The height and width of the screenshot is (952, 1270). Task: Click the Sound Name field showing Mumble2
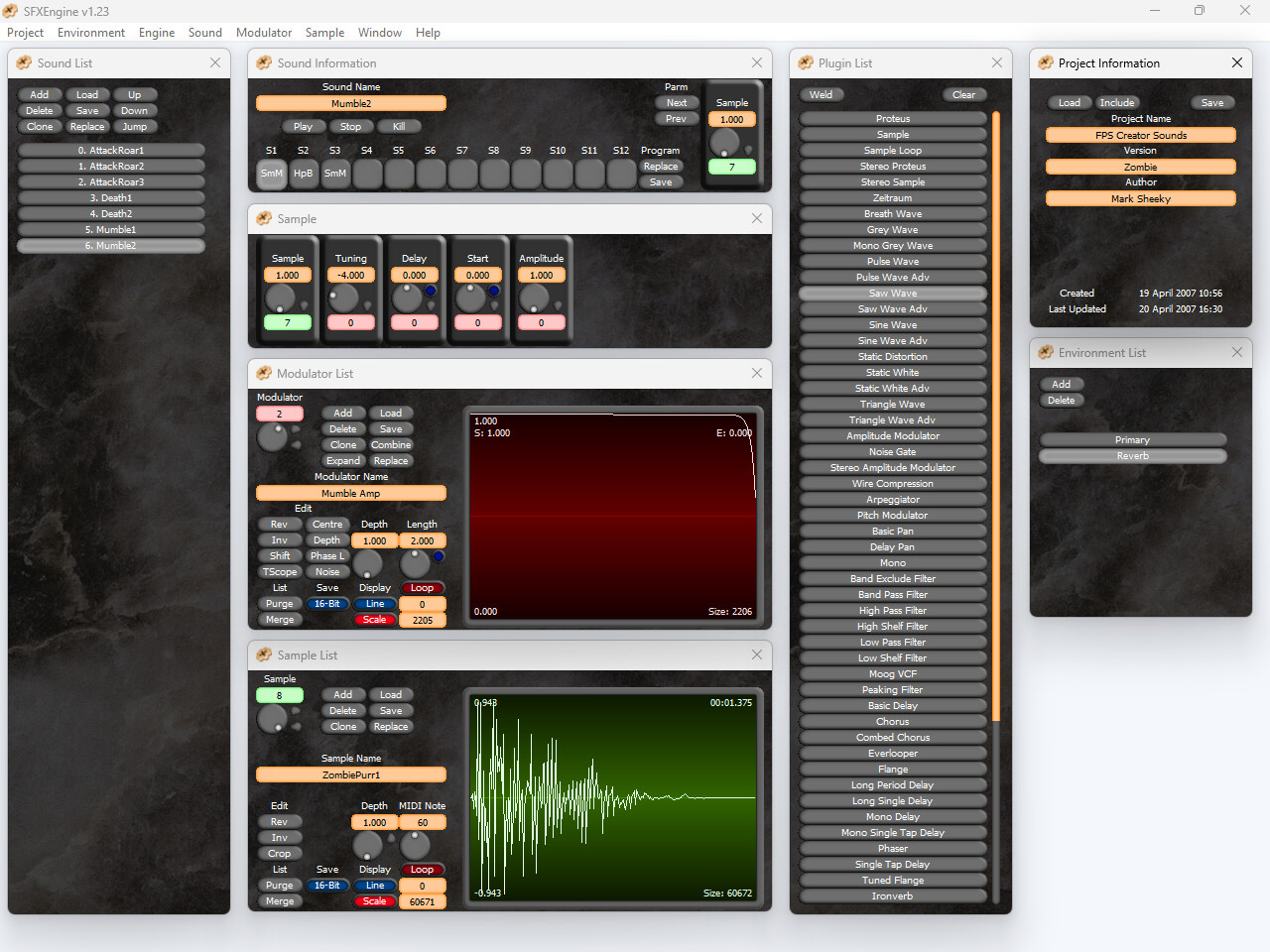tap(351, 103)
